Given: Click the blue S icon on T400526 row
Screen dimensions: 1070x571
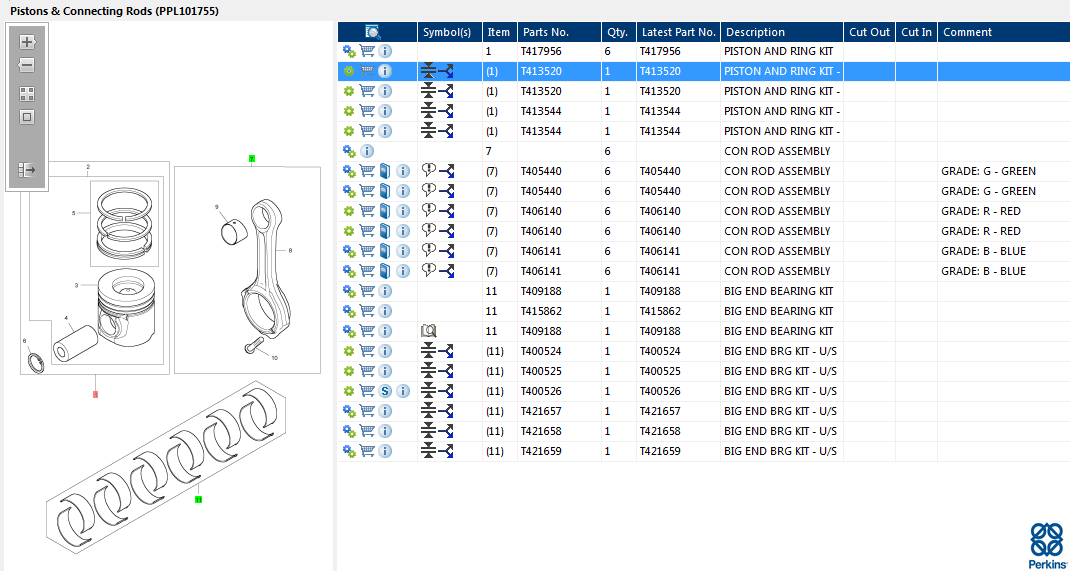Looking at the screenshot, I should click(385, 391).
